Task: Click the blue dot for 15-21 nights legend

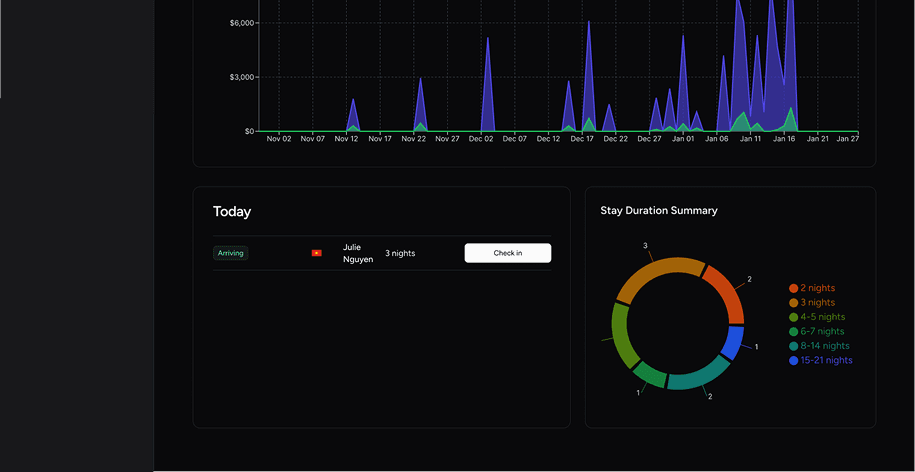Action: 794,360
